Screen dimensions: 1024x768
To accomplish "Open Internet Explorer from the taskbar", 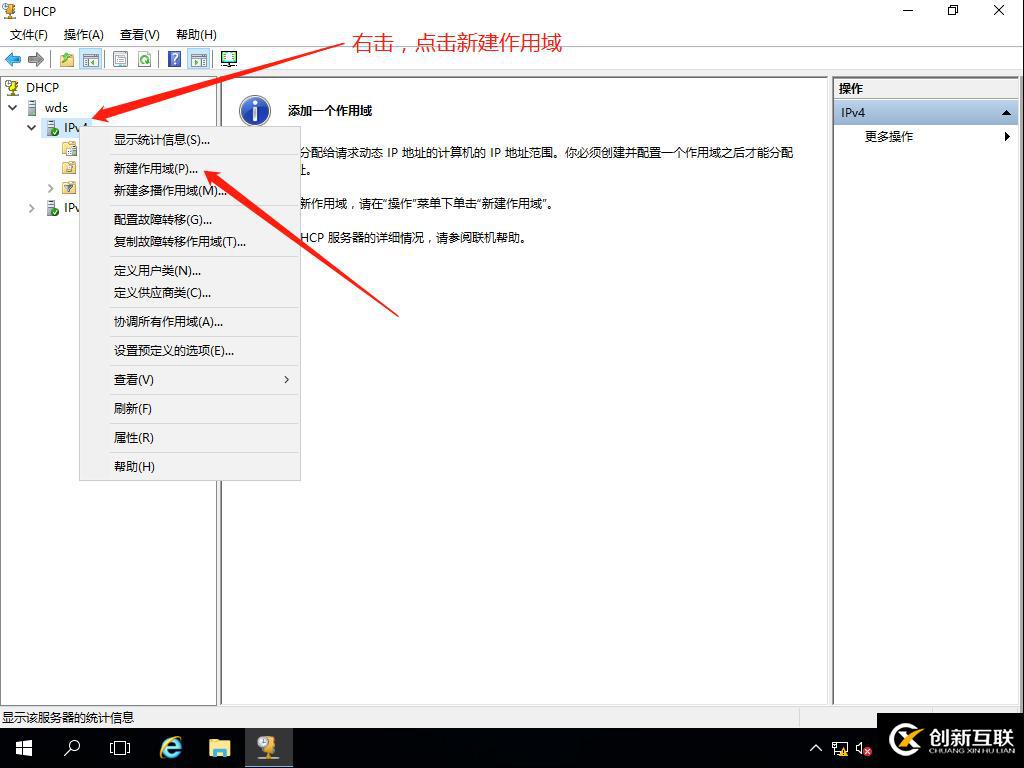I will tap(170, 747).
